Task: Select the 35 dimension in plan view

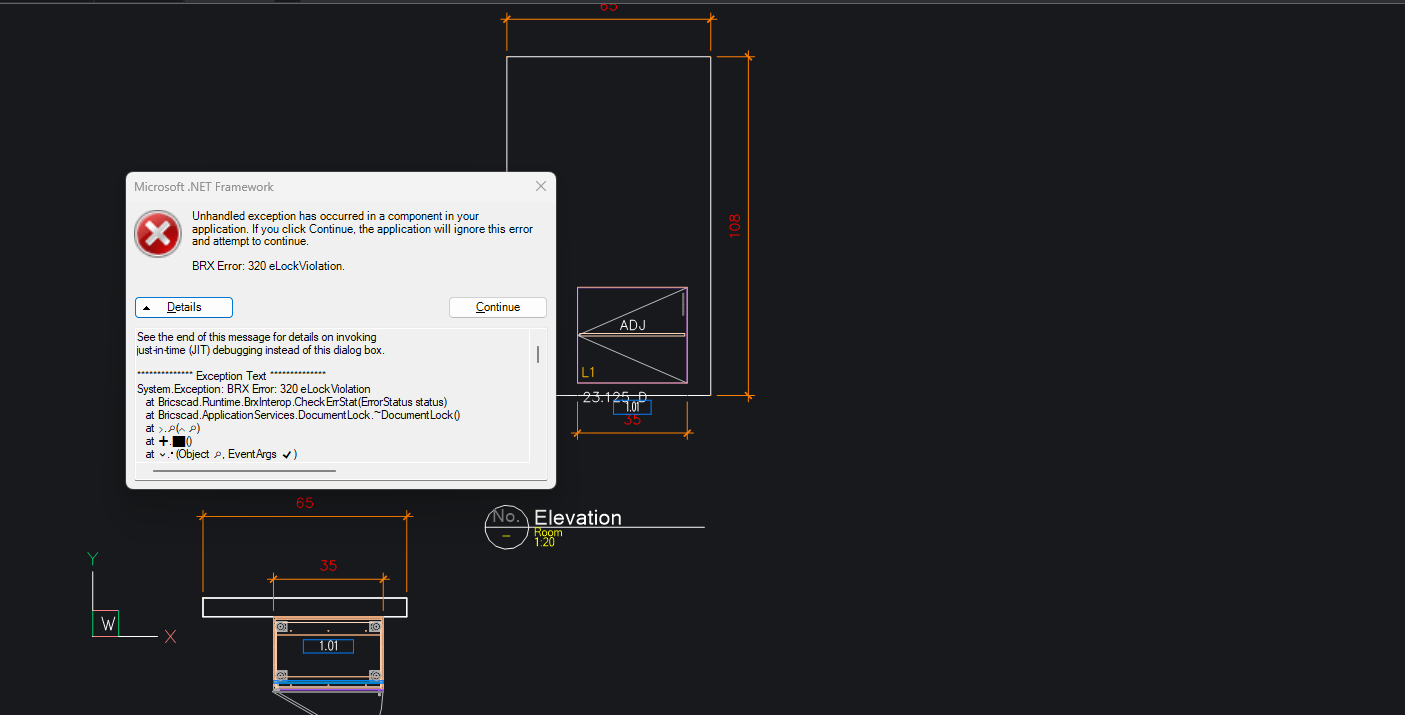Action: pos(328,566)
